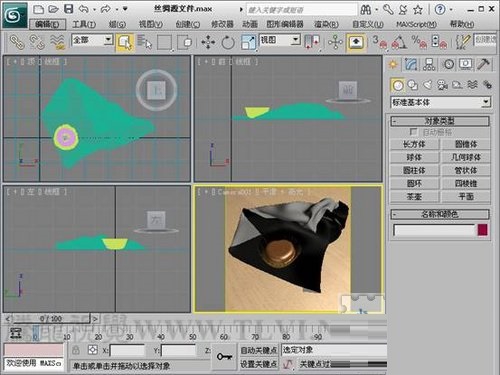Click the 长方体 box button

pyautogui.click(x=415, y=144)
